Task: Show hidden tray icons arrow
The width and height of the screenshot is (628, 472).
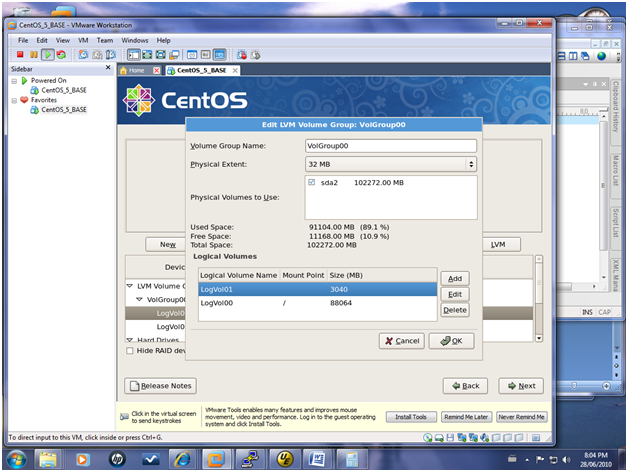Action: 527,460
